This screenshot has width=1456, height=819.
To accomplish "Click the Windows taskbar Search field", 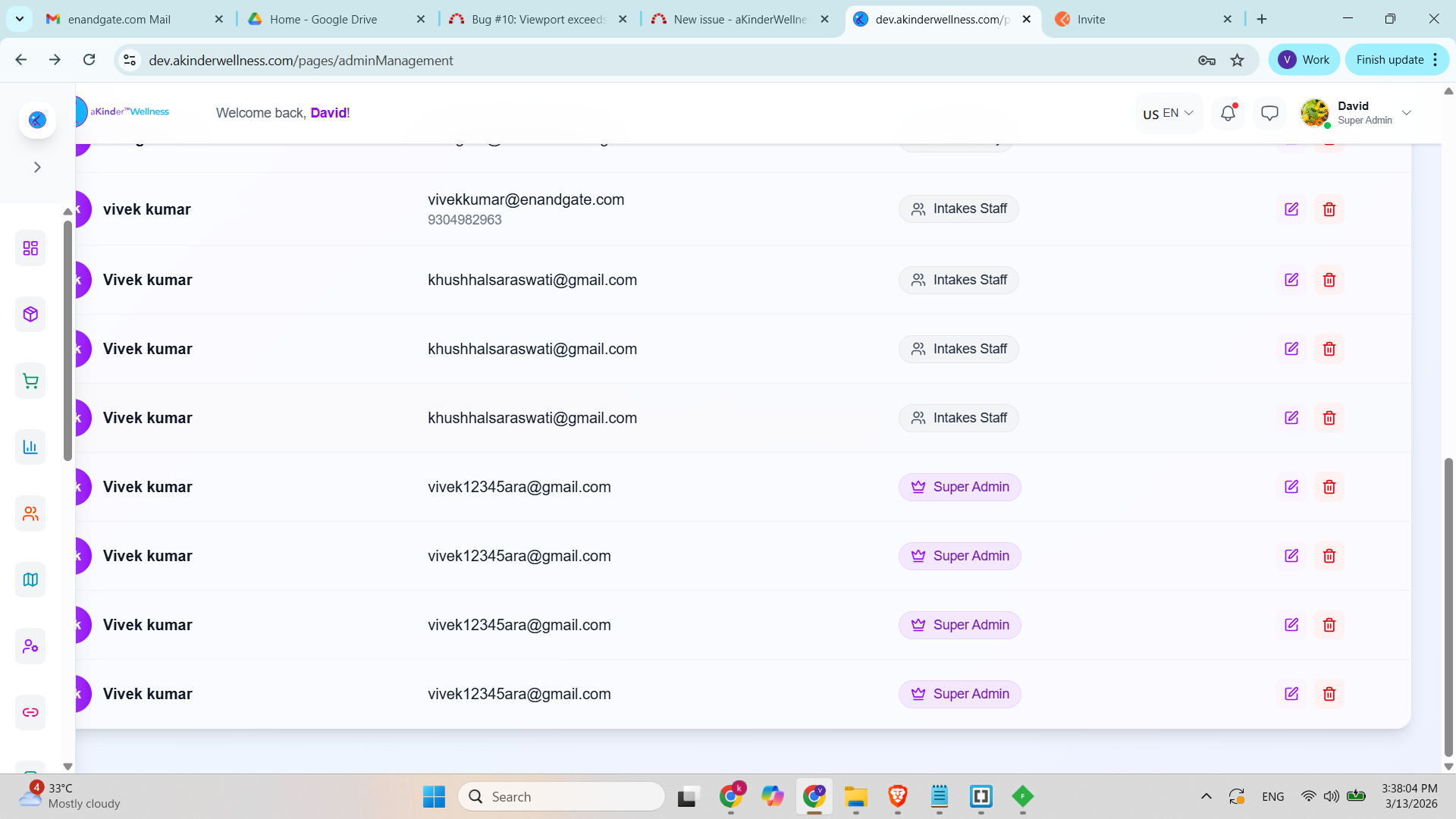I will tap(561, 796).
